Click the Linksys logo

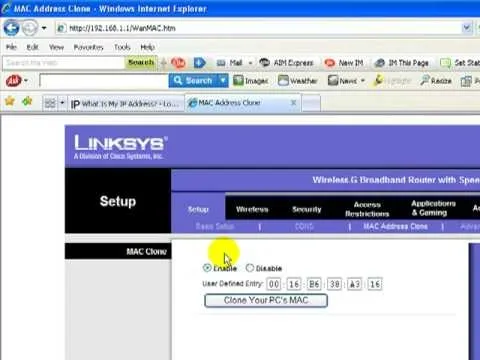(x=120, y=147)
